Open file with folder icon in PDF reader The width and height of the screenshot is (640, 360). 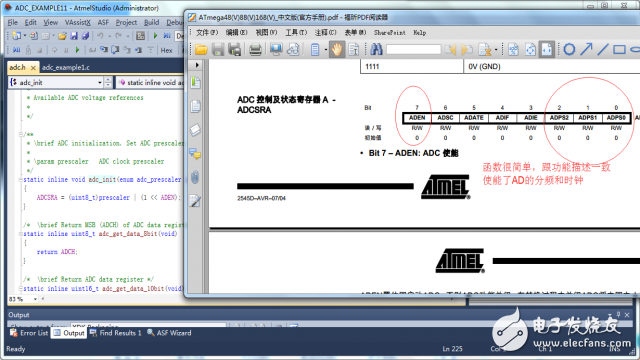pos(201,50)
